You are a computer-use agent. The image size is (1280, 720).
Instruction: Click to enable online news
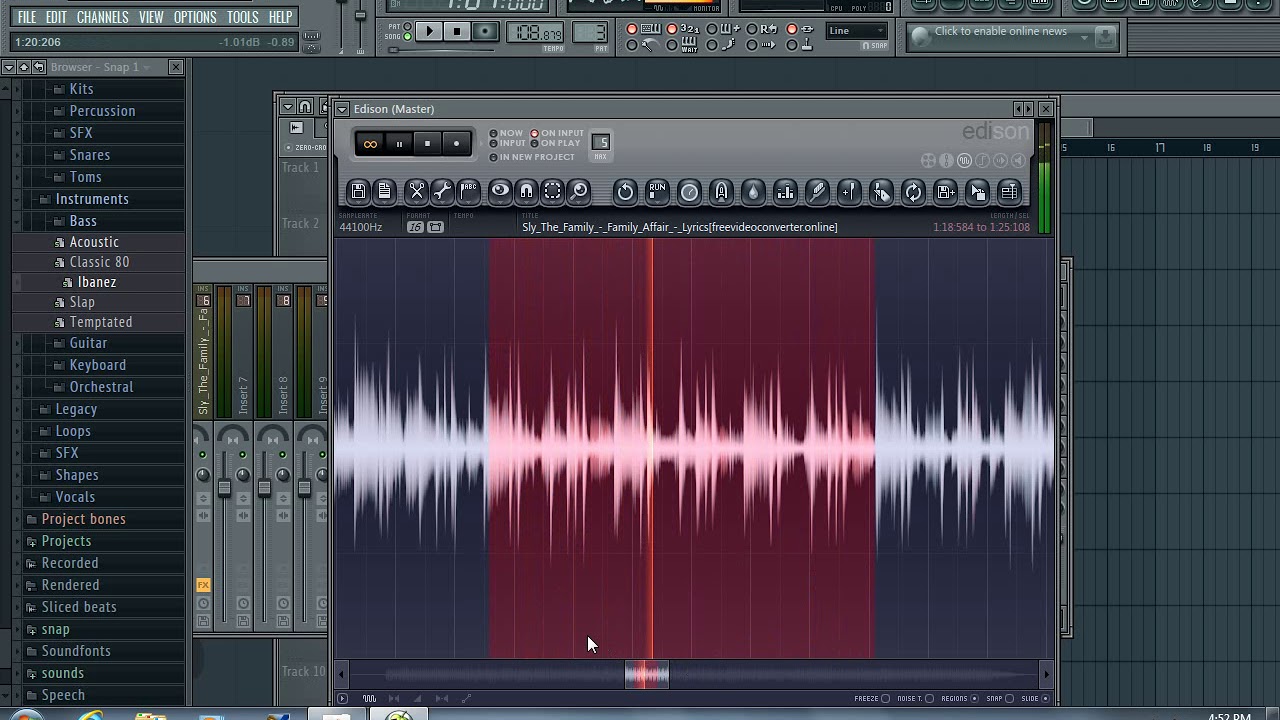[1000, 32]
